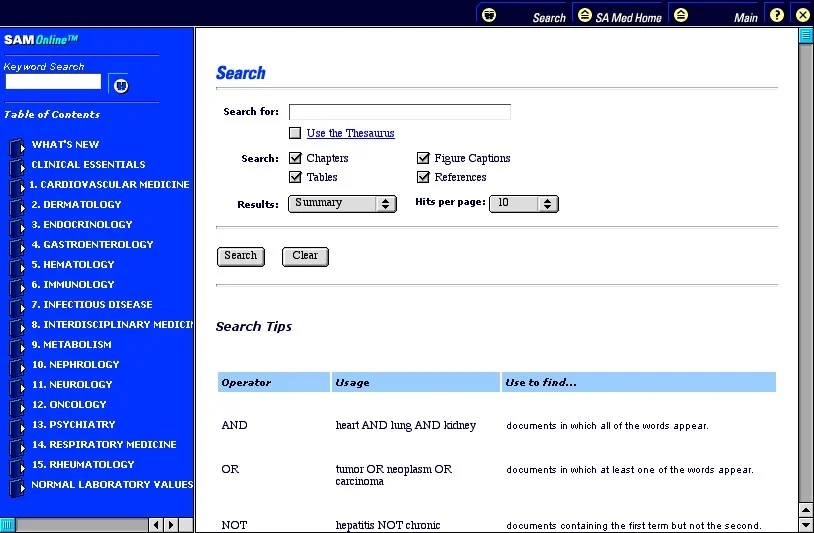Click book icon beside Interdisciplinary Medicine
This screenshot has width=814, height=533.
(17, 327)
